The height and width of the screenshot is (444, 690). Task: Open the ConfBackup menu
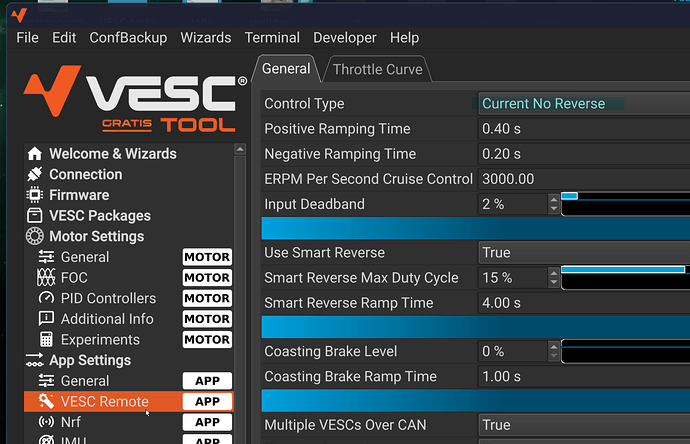(128, 38)
